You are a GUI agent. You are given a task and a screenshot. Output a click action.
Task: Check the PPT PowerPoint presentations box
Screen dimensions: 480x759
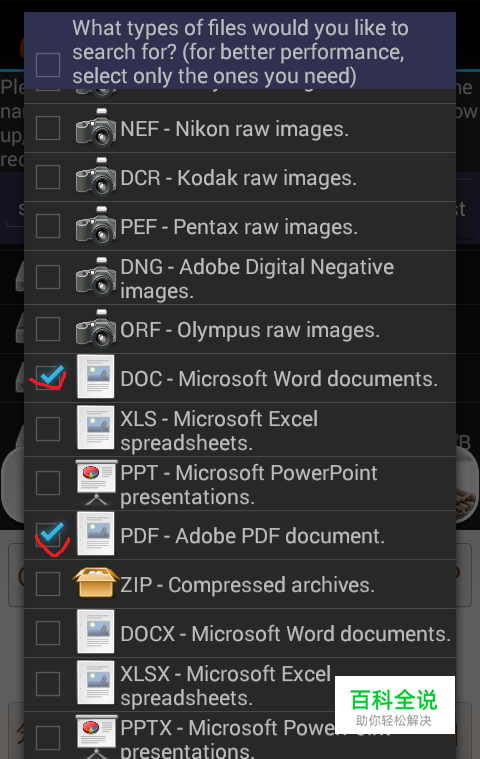pos(48,483)
